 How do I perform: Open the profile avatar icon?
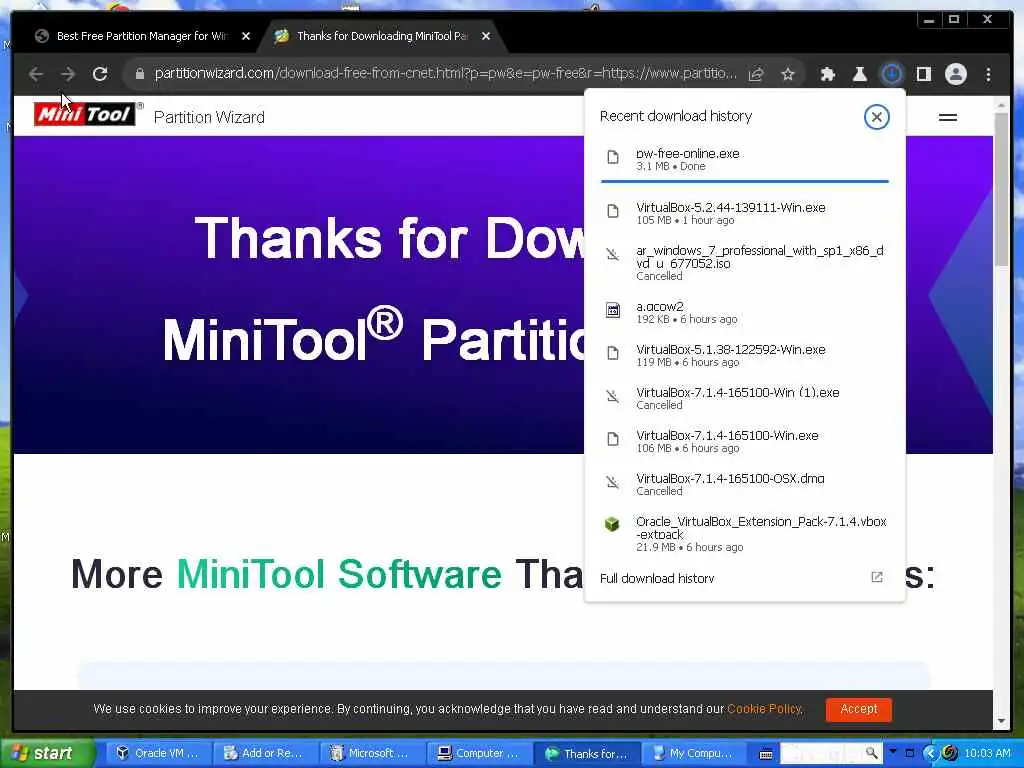[955, 74]
